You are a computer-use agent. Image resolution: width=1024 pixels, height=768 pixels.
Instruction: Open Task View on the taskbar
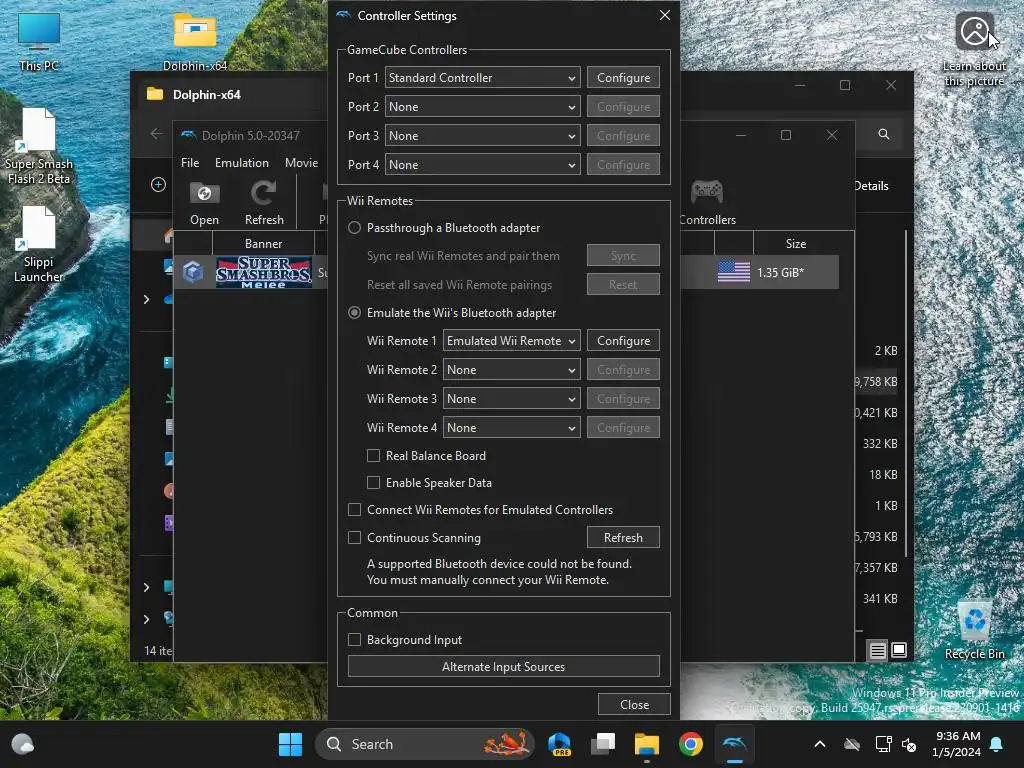[x=603, y=744]
